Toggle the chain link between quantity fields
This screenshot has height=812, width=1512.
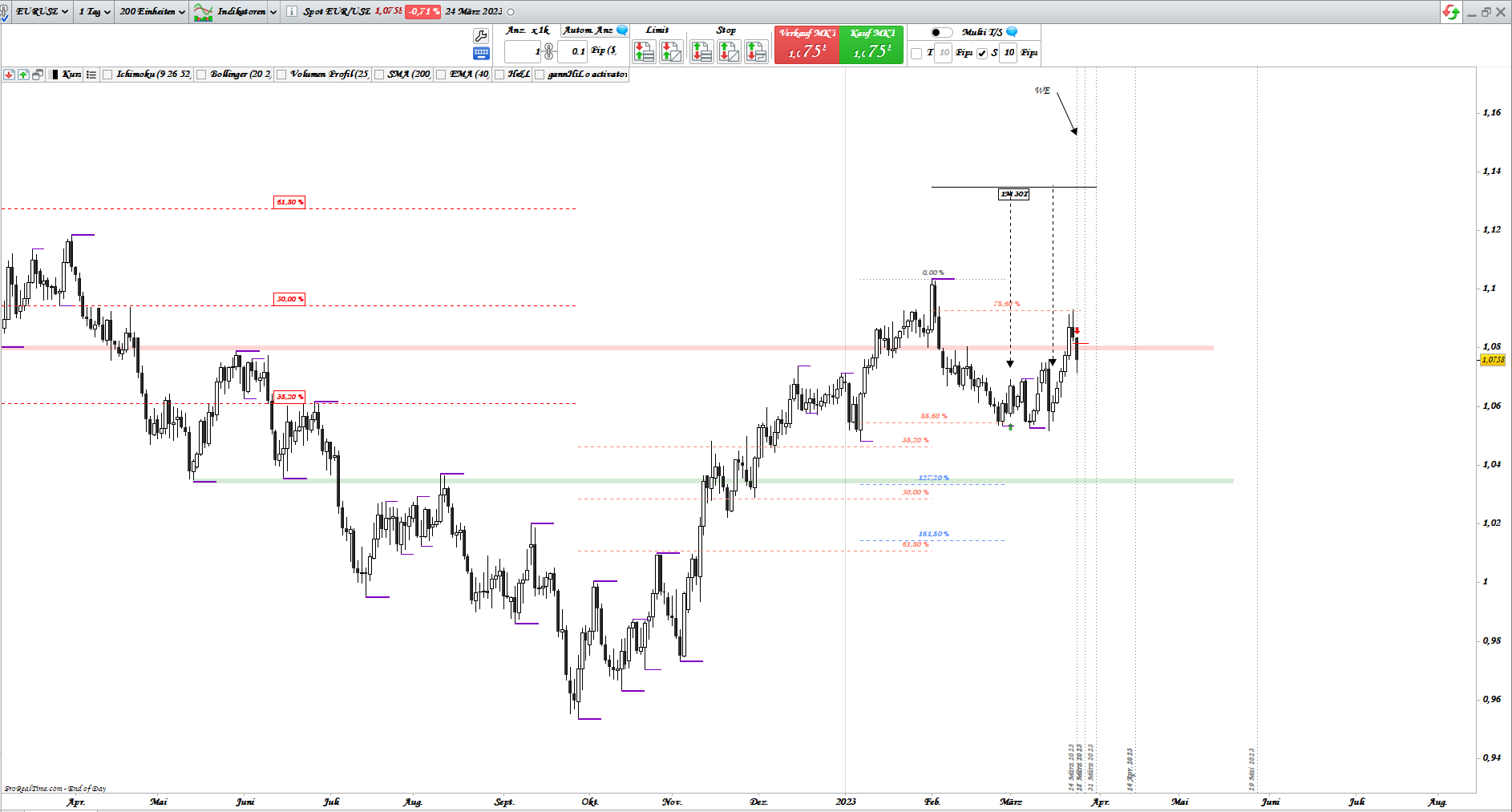pos(548,52)
